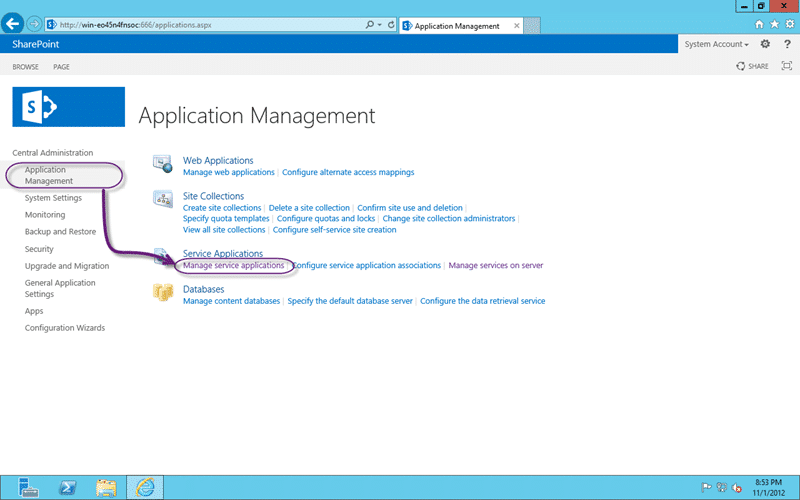Open Apps in left navigation
The image size is (800, 500).
(34, 311)
